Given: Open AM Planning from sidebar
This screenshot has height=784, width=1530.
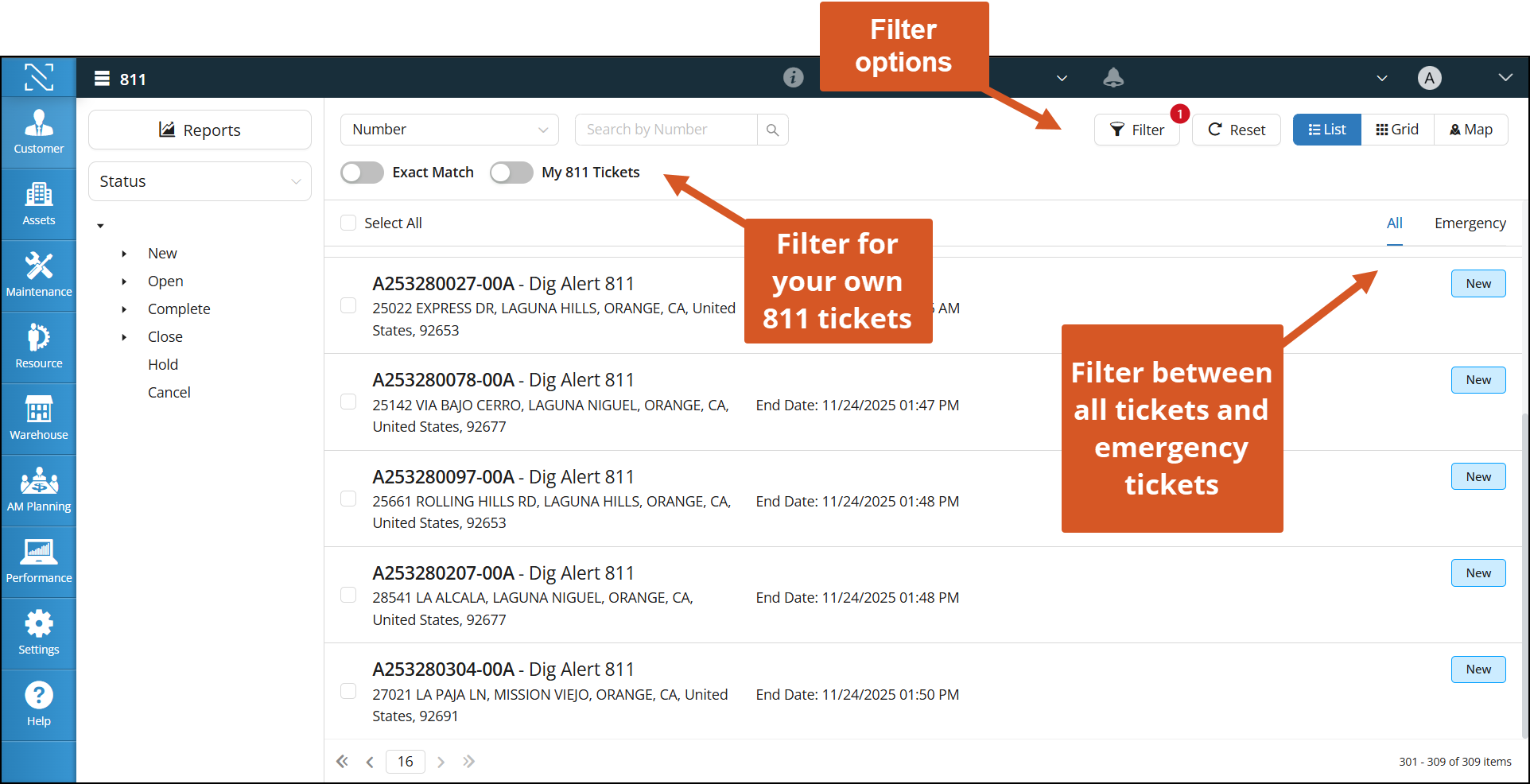Looking at the screenshot, I should [38, 490].
